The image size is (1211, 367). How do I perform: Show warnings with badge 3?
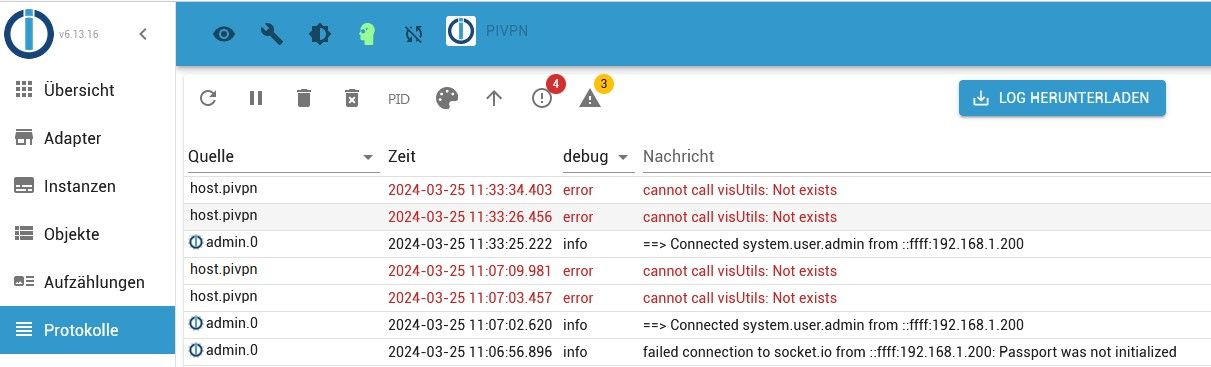pos(590,98)
